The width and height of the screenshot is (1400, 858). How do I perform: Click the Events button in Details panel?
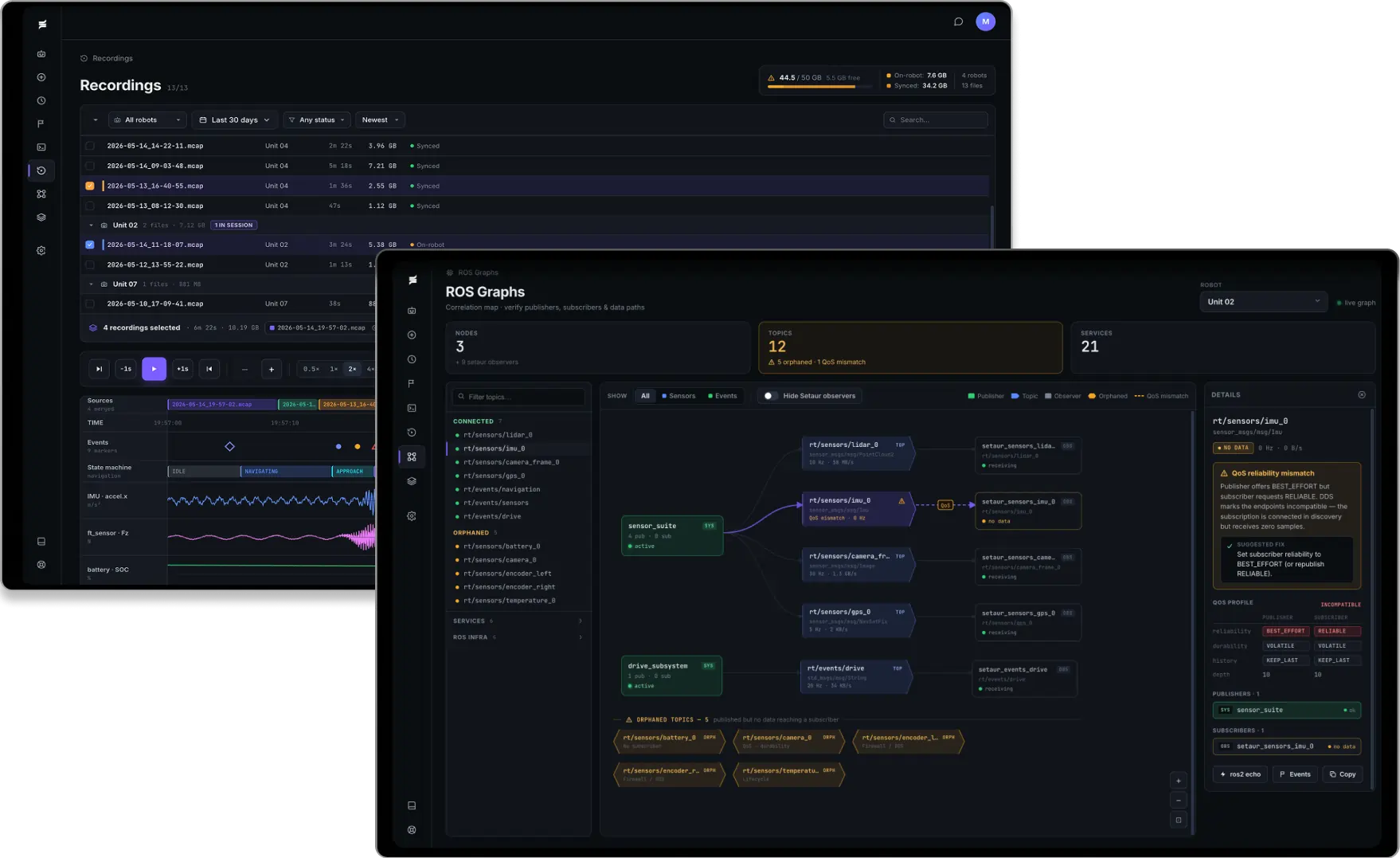[x=1295, y=774]
